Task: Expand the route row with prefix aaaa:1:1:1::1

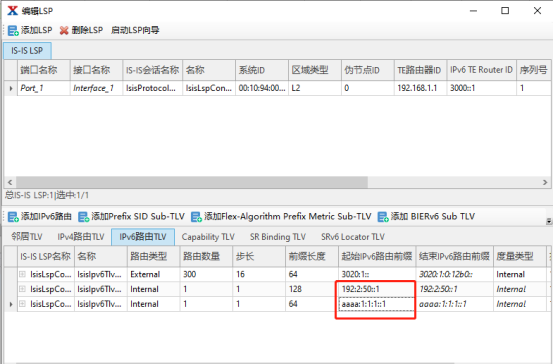Action: click(22, 304)
